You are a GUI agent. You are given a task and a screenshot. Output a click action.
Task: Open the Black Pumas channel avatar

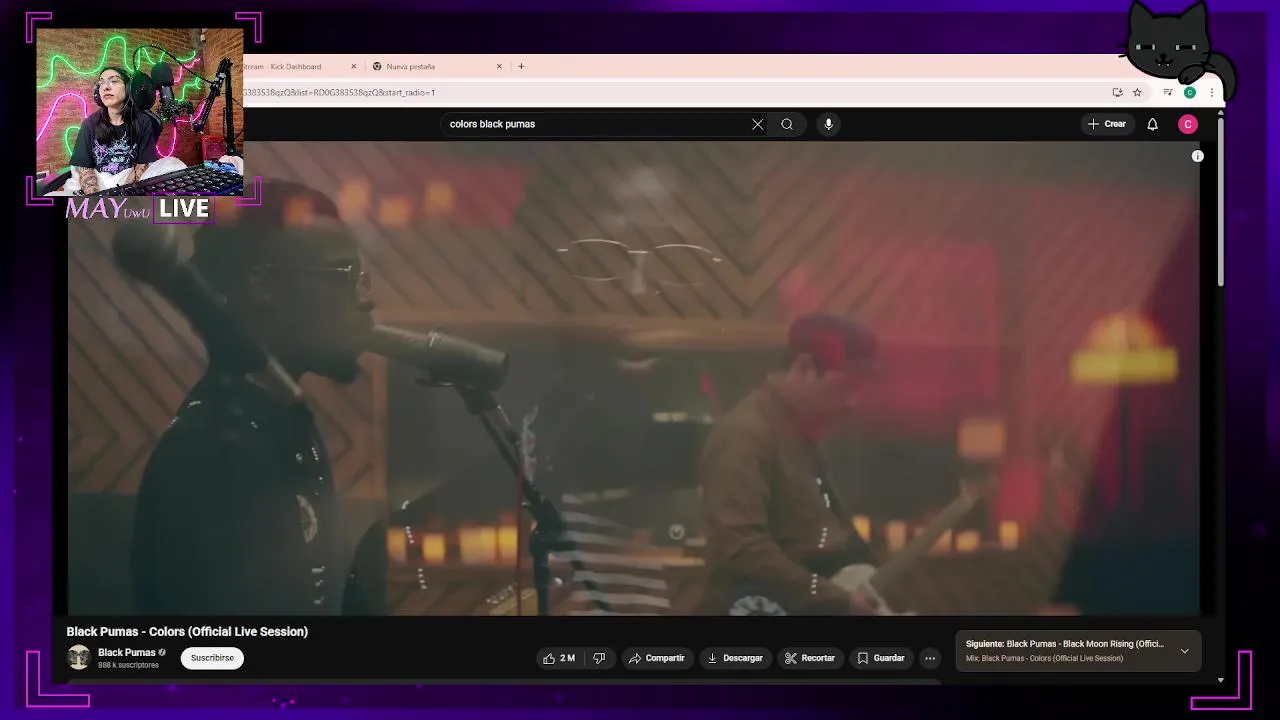point(78,657)
